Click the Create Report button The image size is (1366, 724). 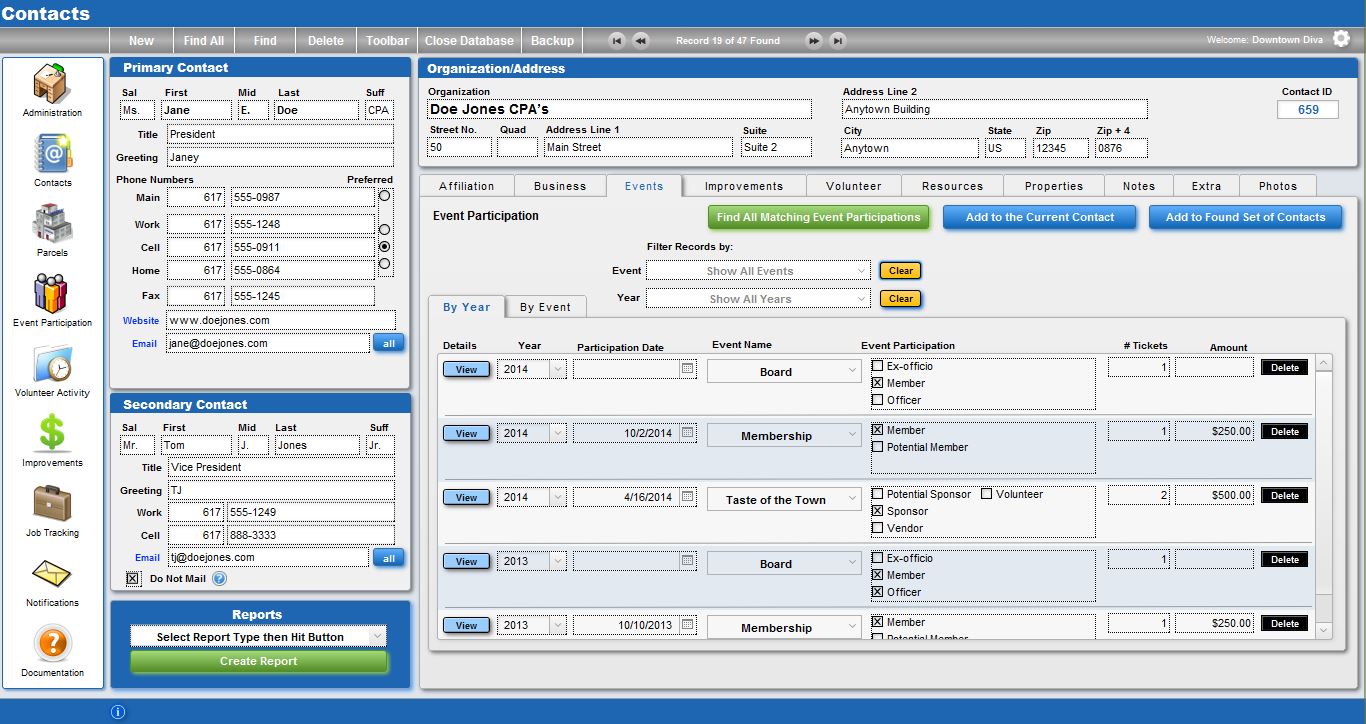(258, 661)
